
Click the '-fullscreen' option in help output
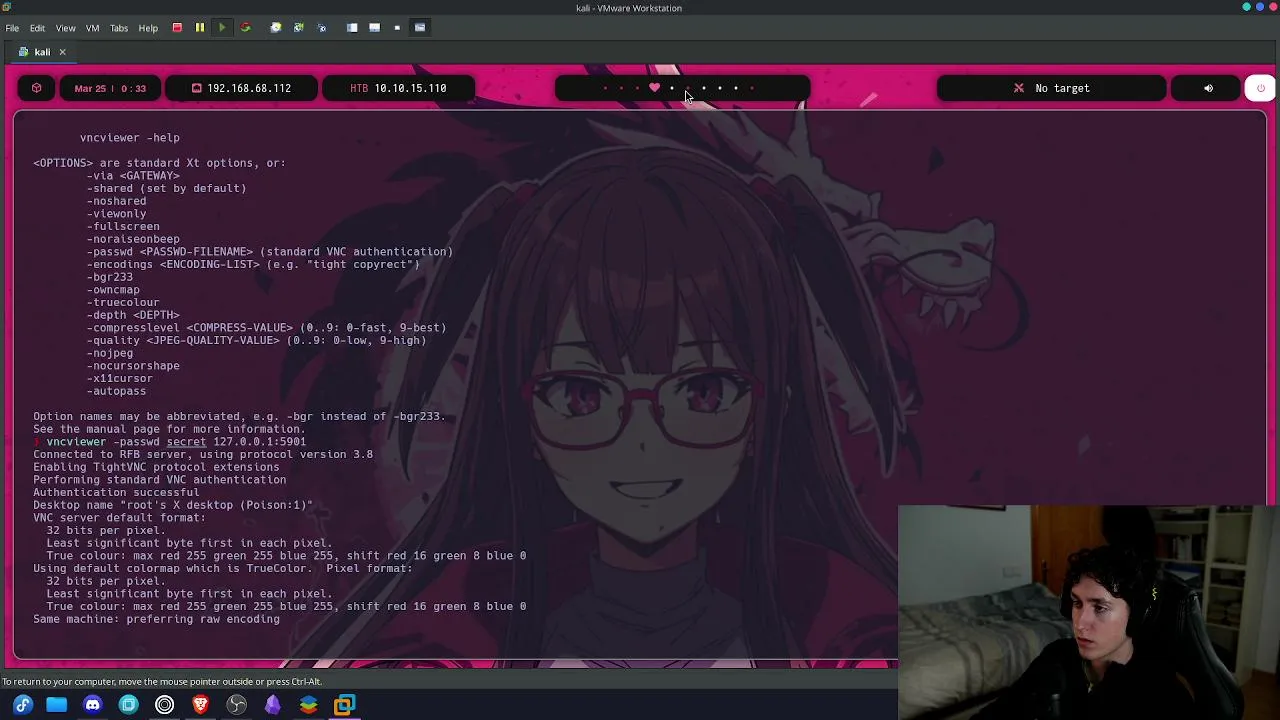pos(123,227)
